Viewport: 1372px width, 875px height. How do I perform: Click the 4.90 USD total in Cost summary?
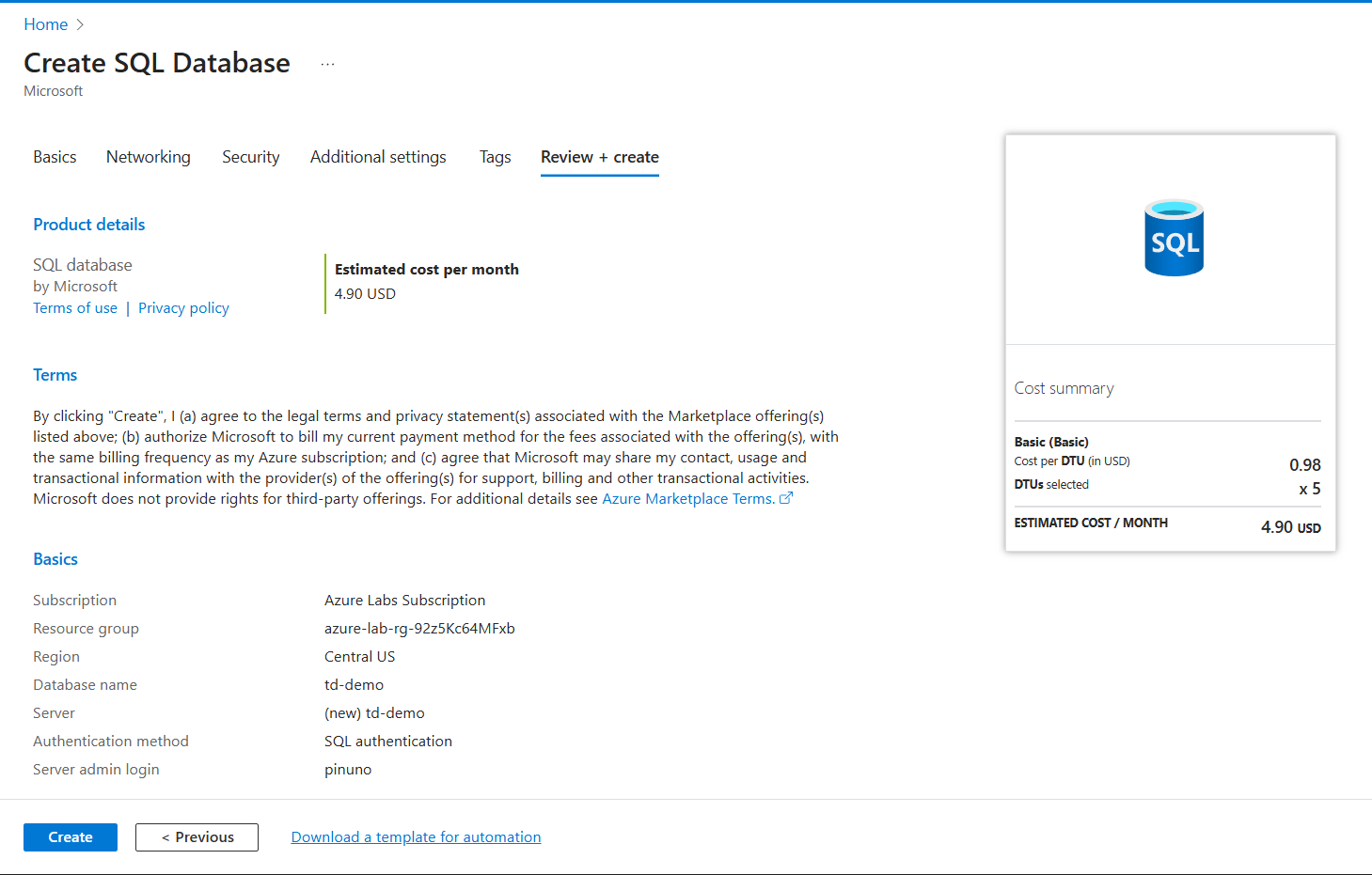pyautogui.click(x=1289, y=527)
